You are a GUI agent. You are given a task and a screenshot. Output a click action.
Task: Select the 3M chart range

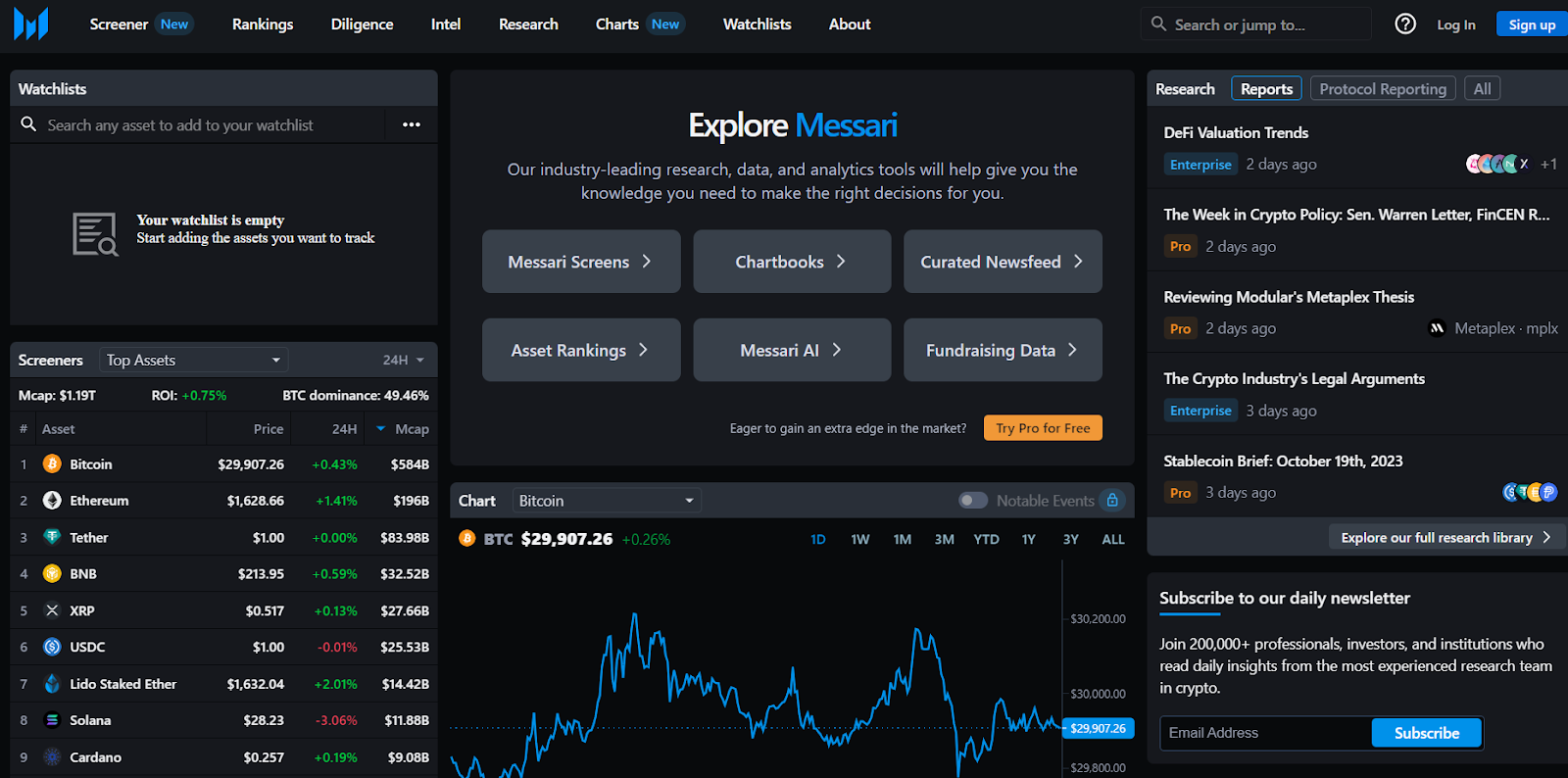945,539
